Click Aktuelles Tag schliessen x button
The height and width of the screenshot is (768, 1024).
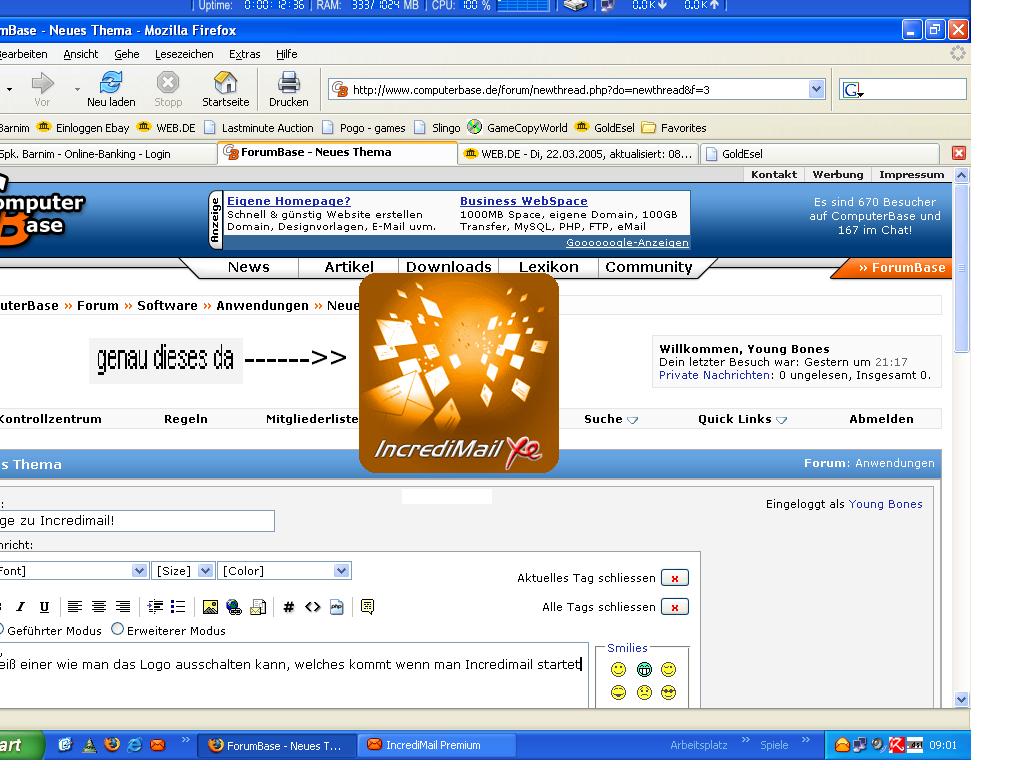click(675, 578)
